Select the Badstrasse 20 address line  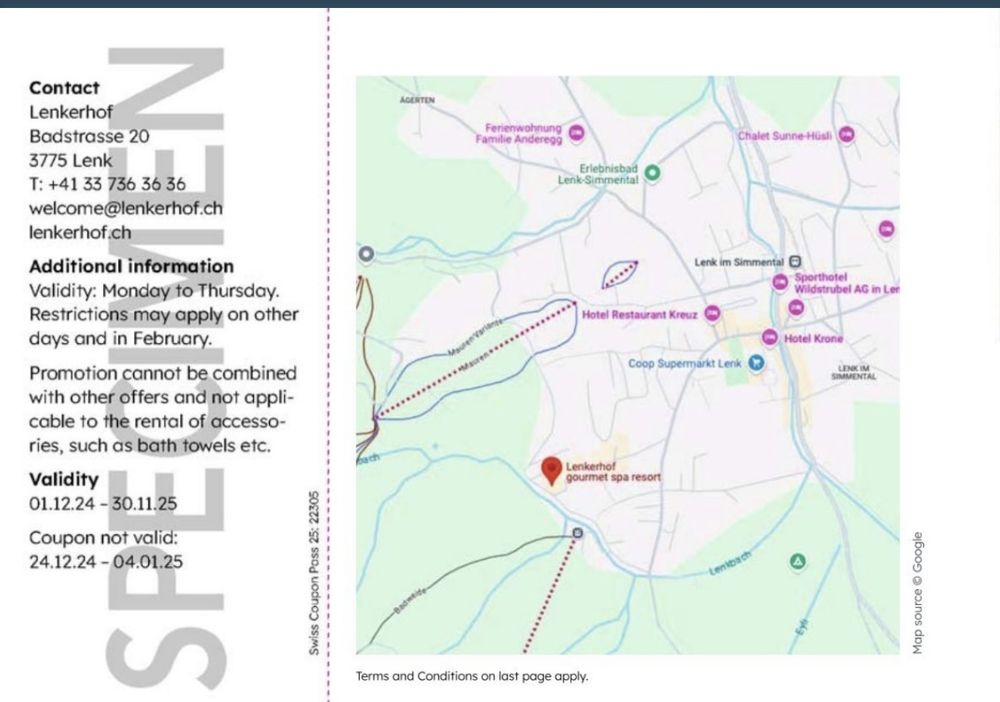click(x=89, y=136)
